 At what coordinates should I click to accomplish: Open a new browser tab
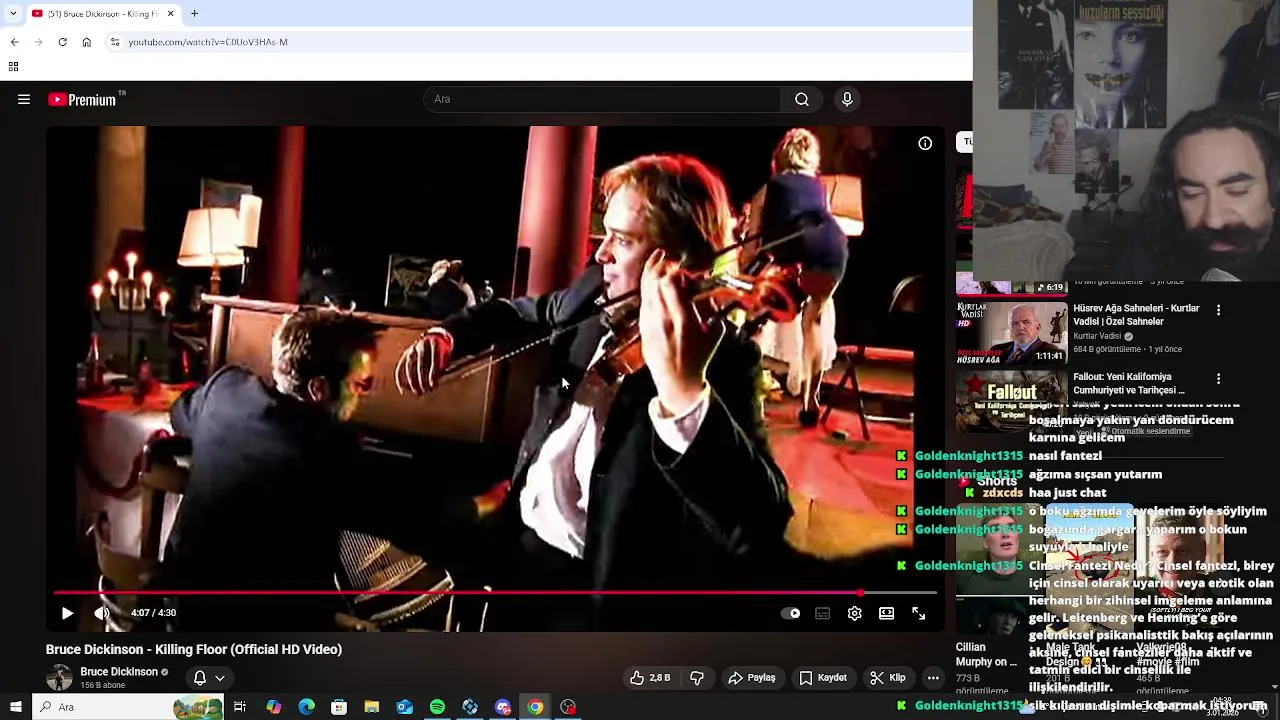pos(194,13)
